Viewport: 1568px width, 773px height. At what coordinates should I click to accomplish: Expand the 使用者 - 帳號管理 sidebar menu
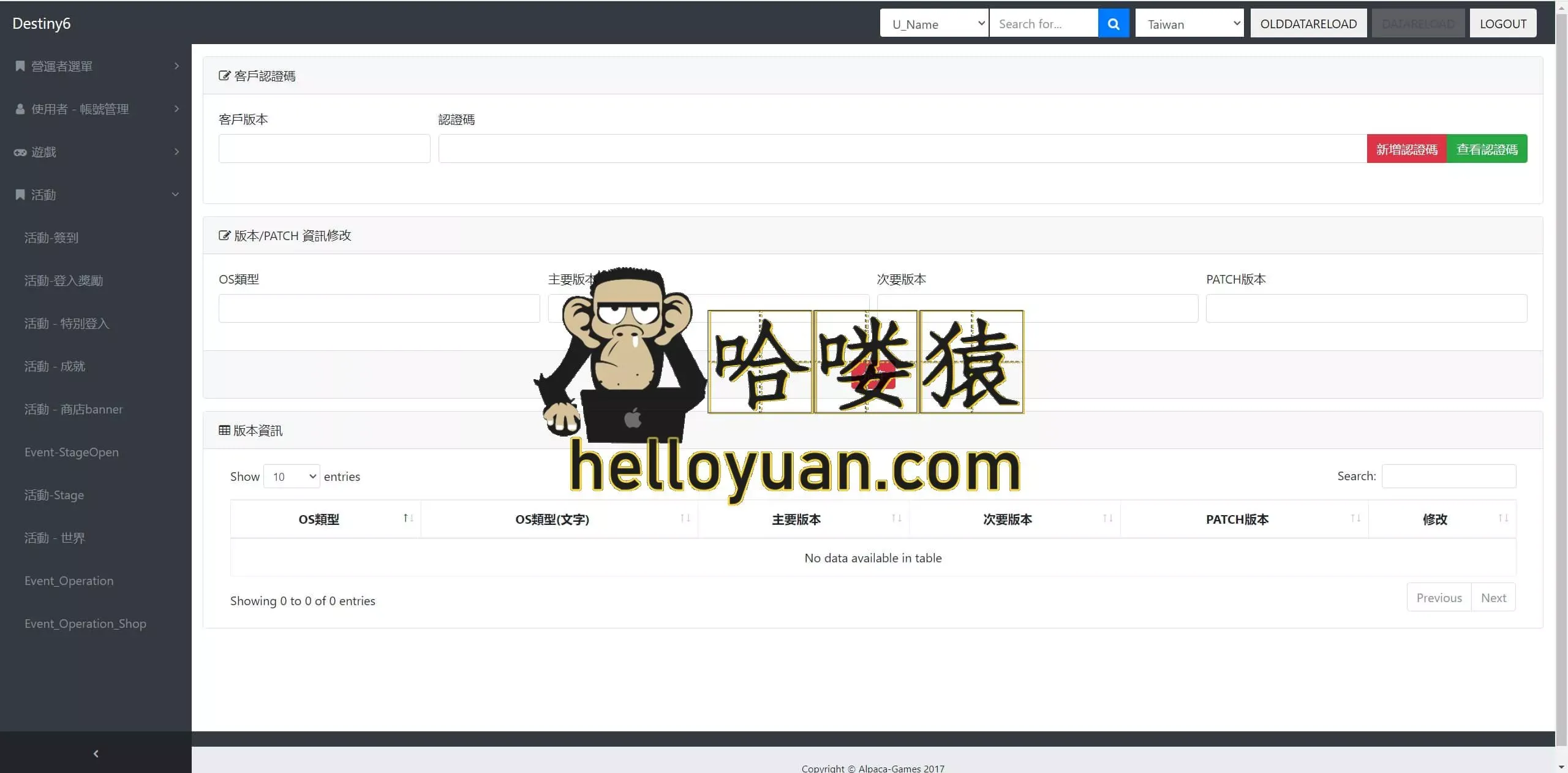pos(96,108)
